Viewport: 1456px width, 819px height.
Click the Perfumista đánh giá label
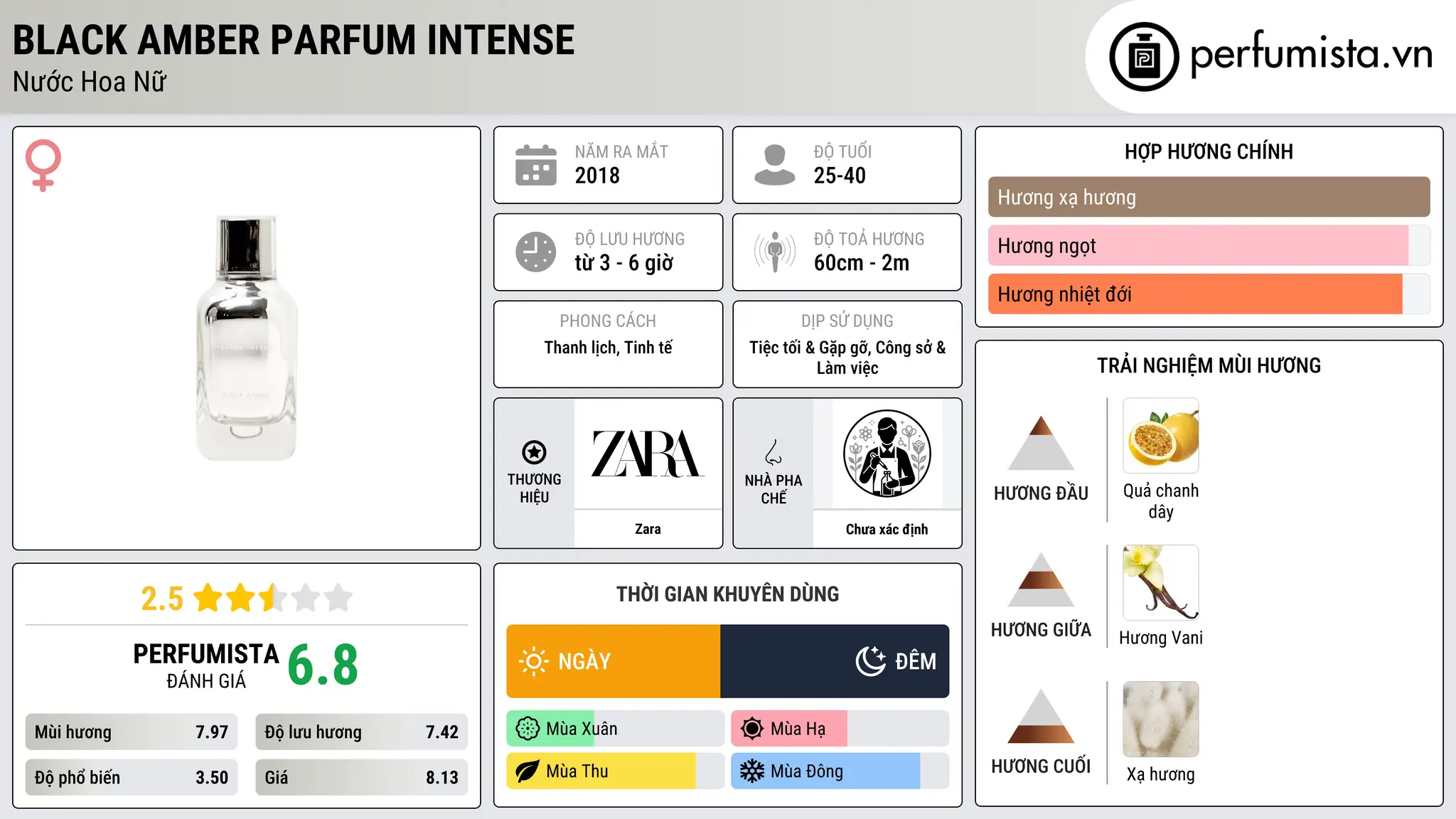[x=206, y=665]
